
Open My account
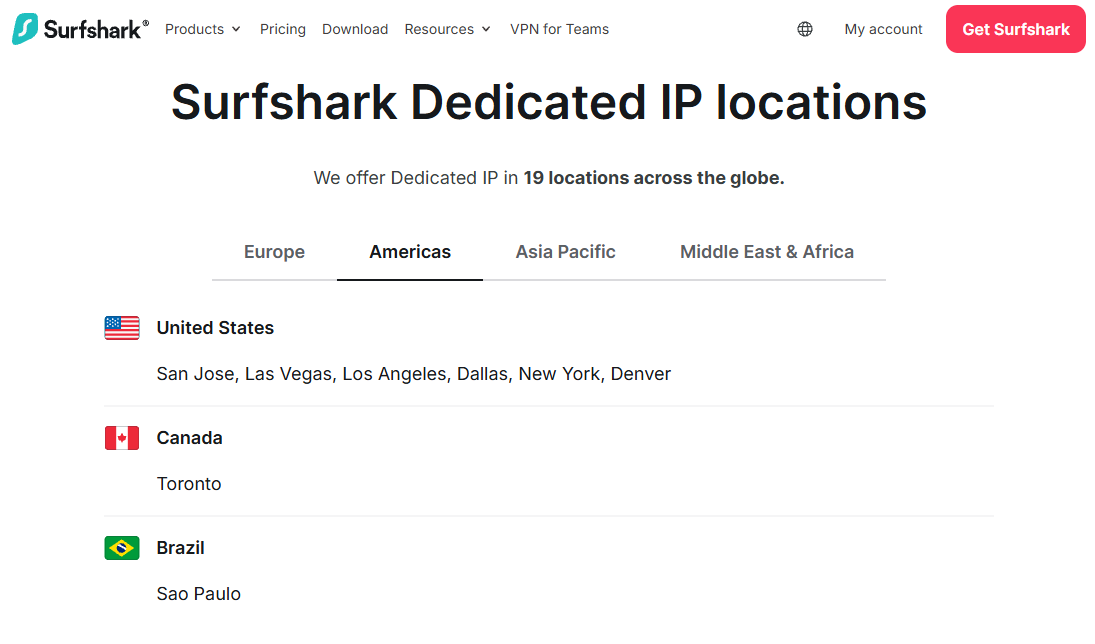(883, 29)
